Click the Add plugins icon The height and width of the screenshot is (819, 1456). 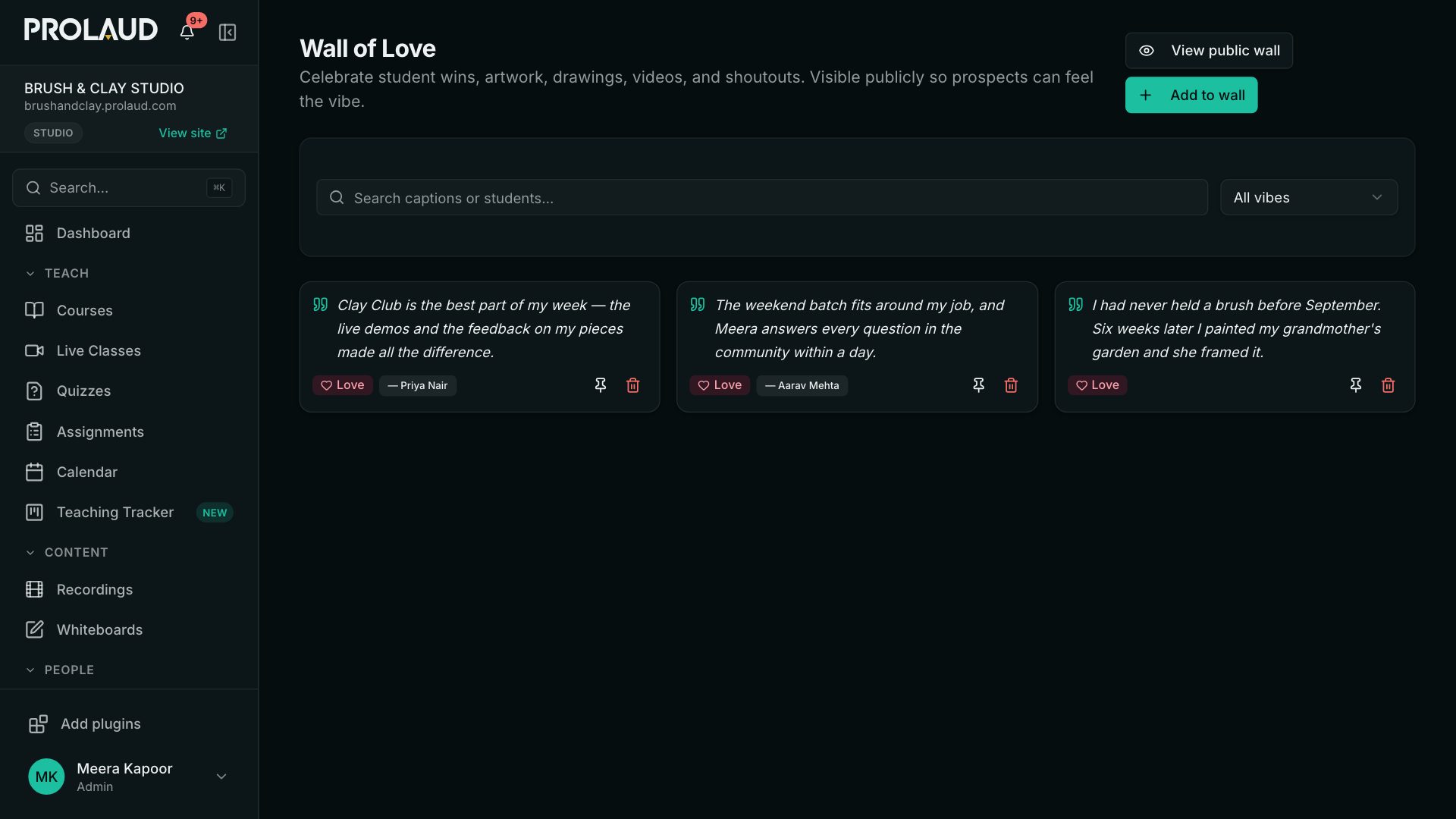point(38,724)
